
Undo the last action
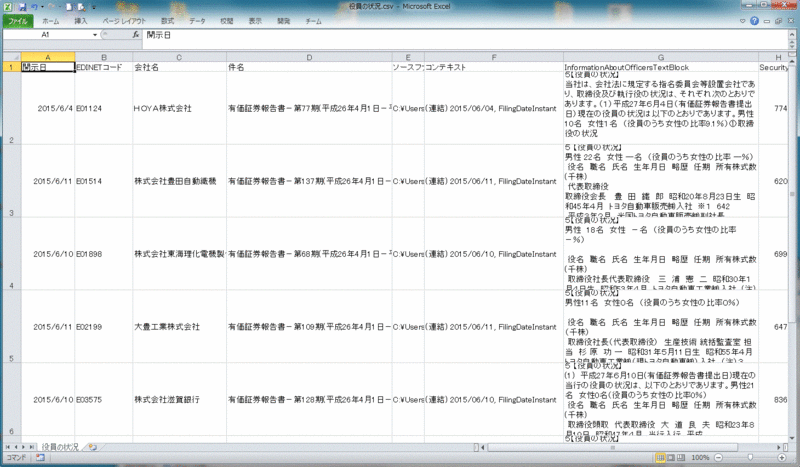tap(35, 7)
